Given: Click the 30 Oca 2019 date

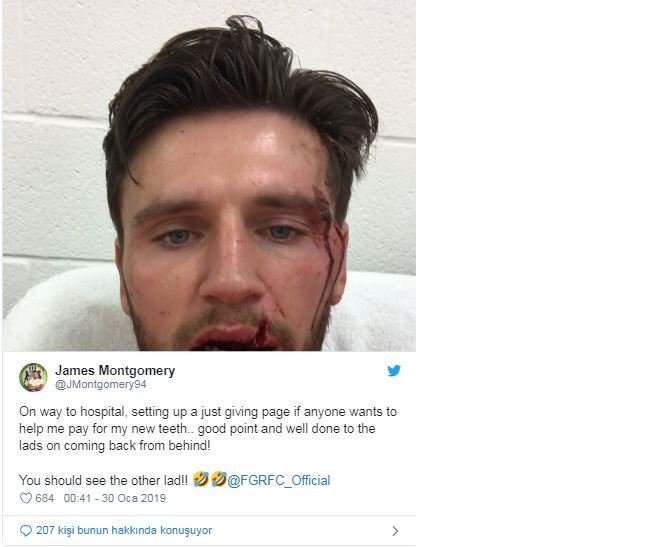Looking at the screenshot, I should point(134,498).
